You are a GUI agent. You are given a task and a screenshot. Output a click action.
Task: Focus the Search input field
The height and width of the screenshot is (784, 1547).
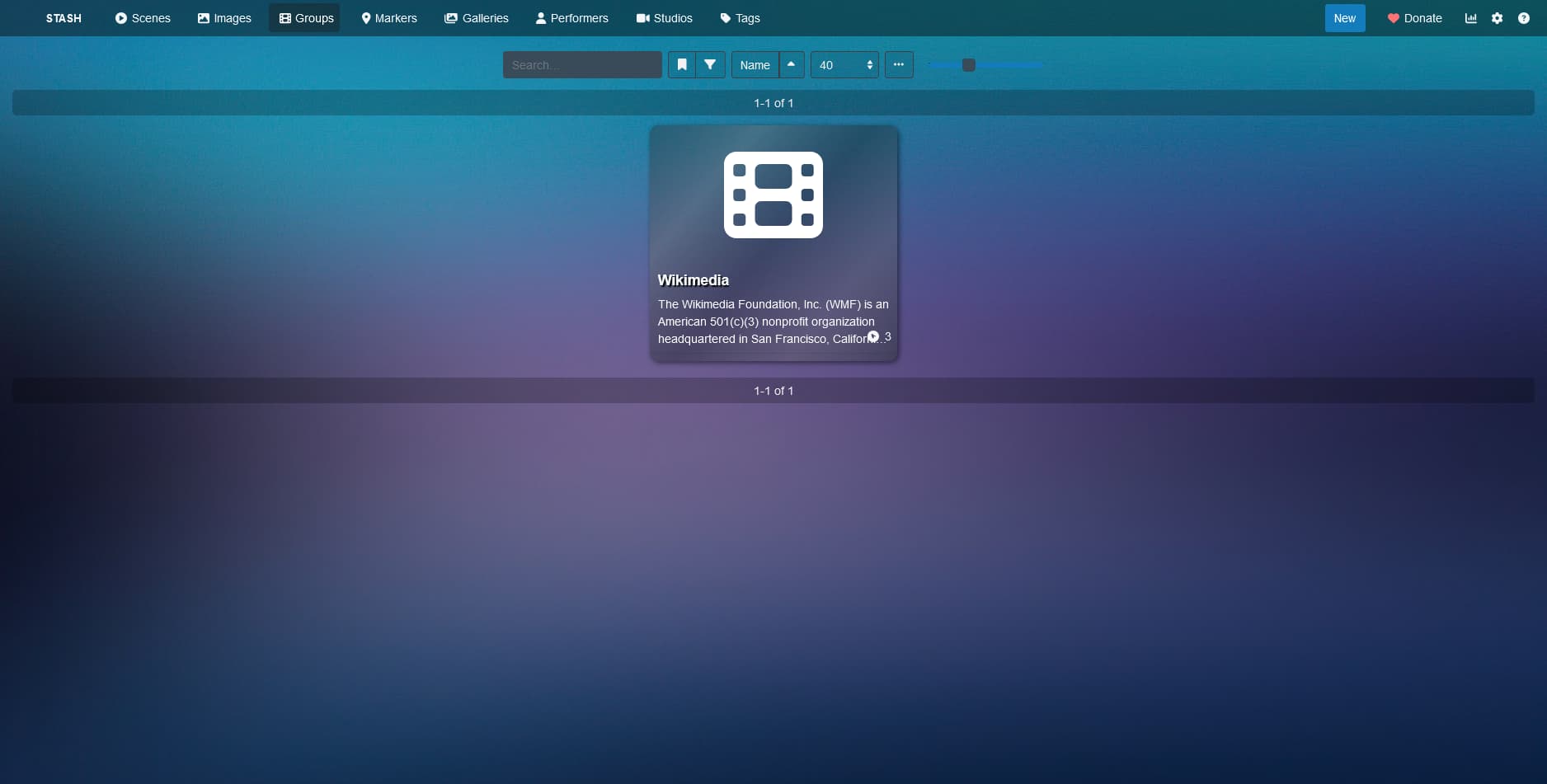pyautogui.click(x=582, y=65)
